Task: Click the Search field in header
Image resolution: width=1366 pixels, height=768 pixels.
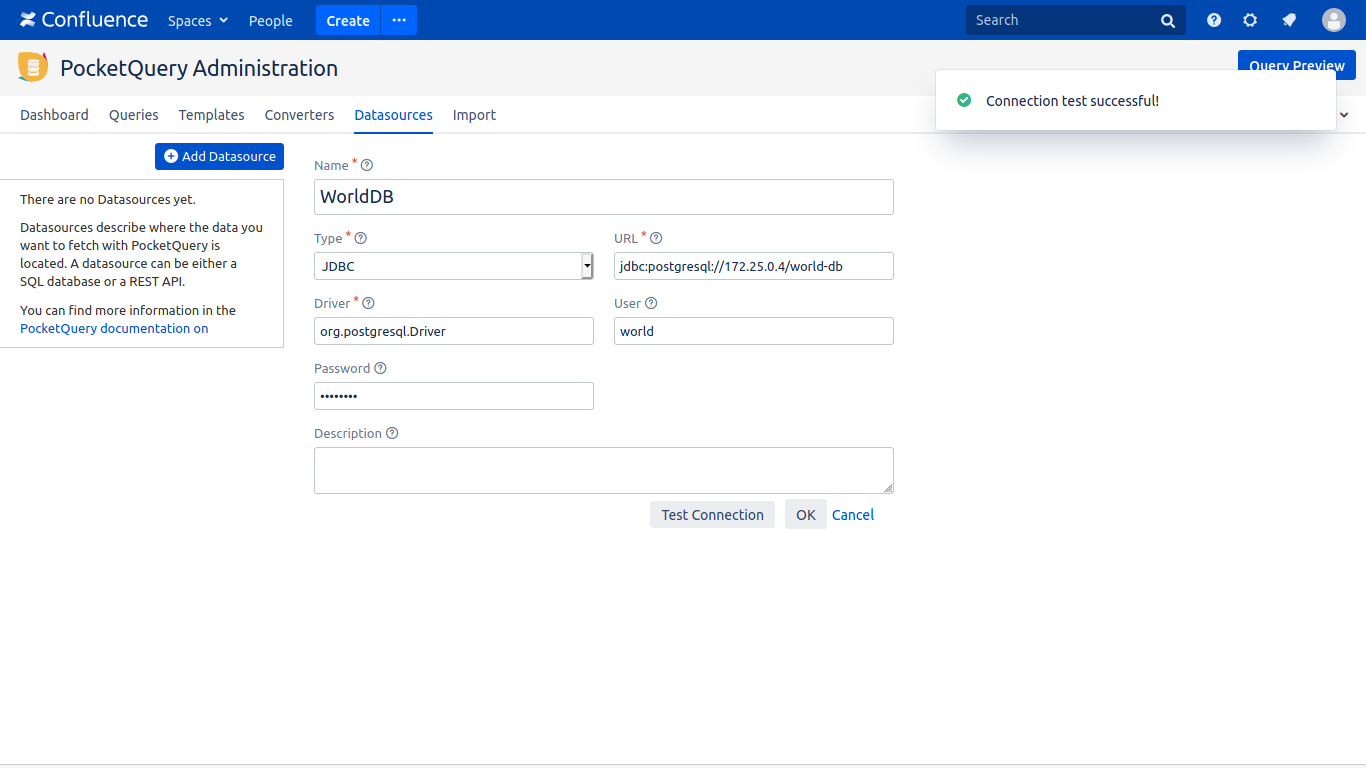Action: tap(1065, 20)
